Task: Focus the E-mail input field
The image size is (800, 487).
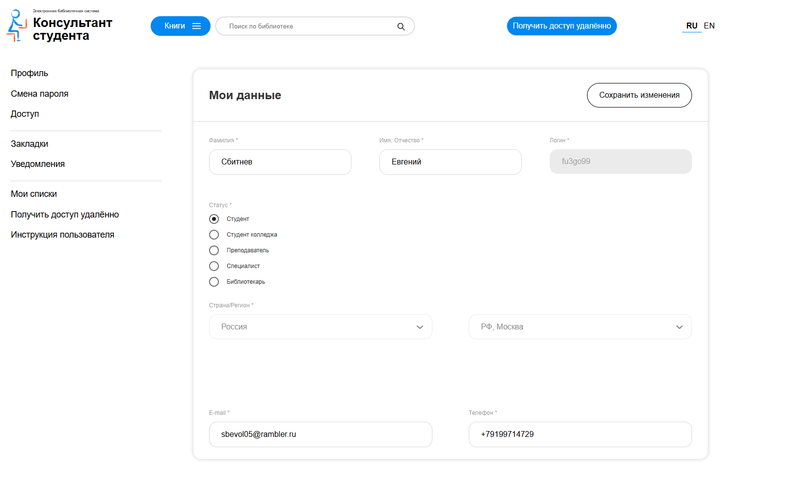Action: (320, 434)
